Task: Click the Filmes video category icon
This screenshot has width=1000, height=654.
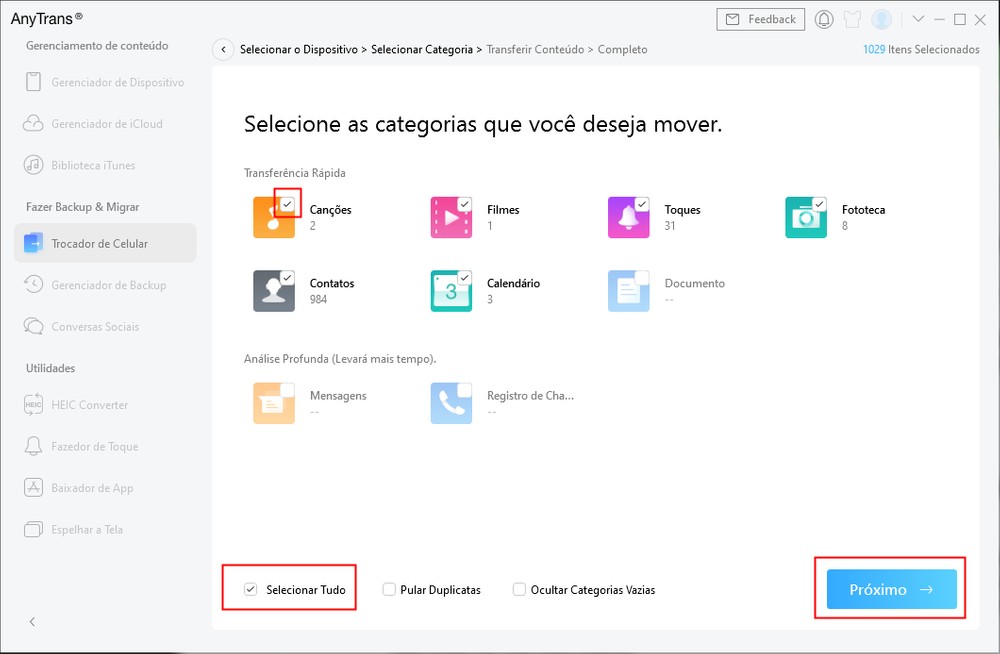Action: 450,218
